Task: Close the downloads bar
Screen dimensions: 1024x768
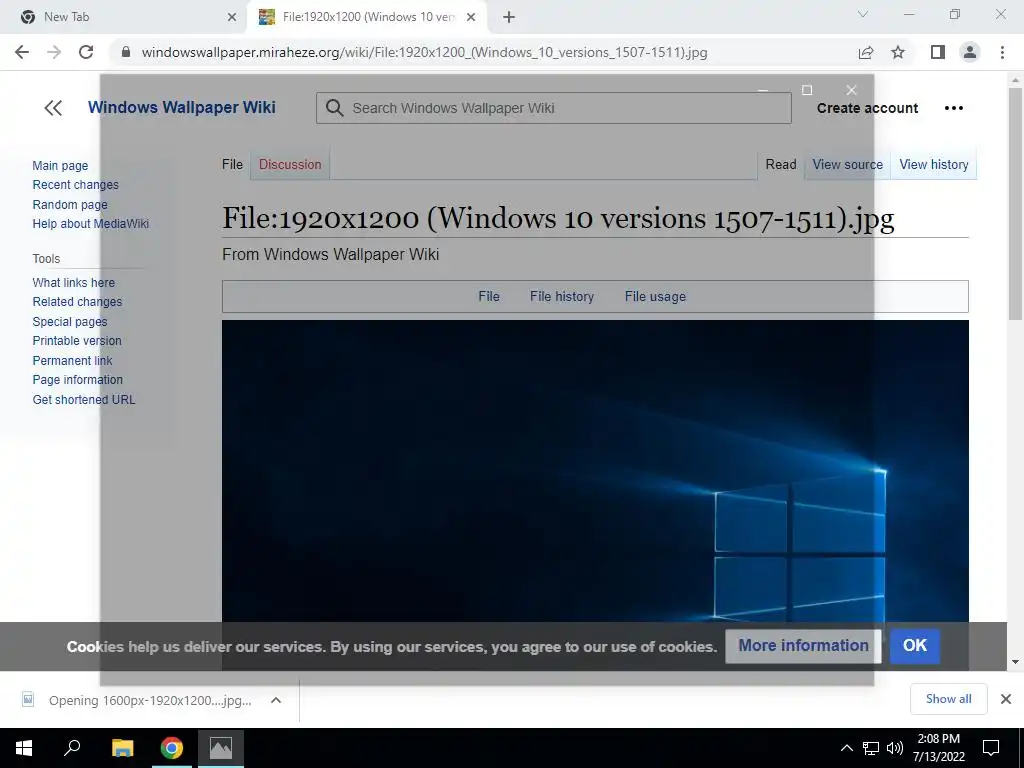Action: tap(1006, 699)
